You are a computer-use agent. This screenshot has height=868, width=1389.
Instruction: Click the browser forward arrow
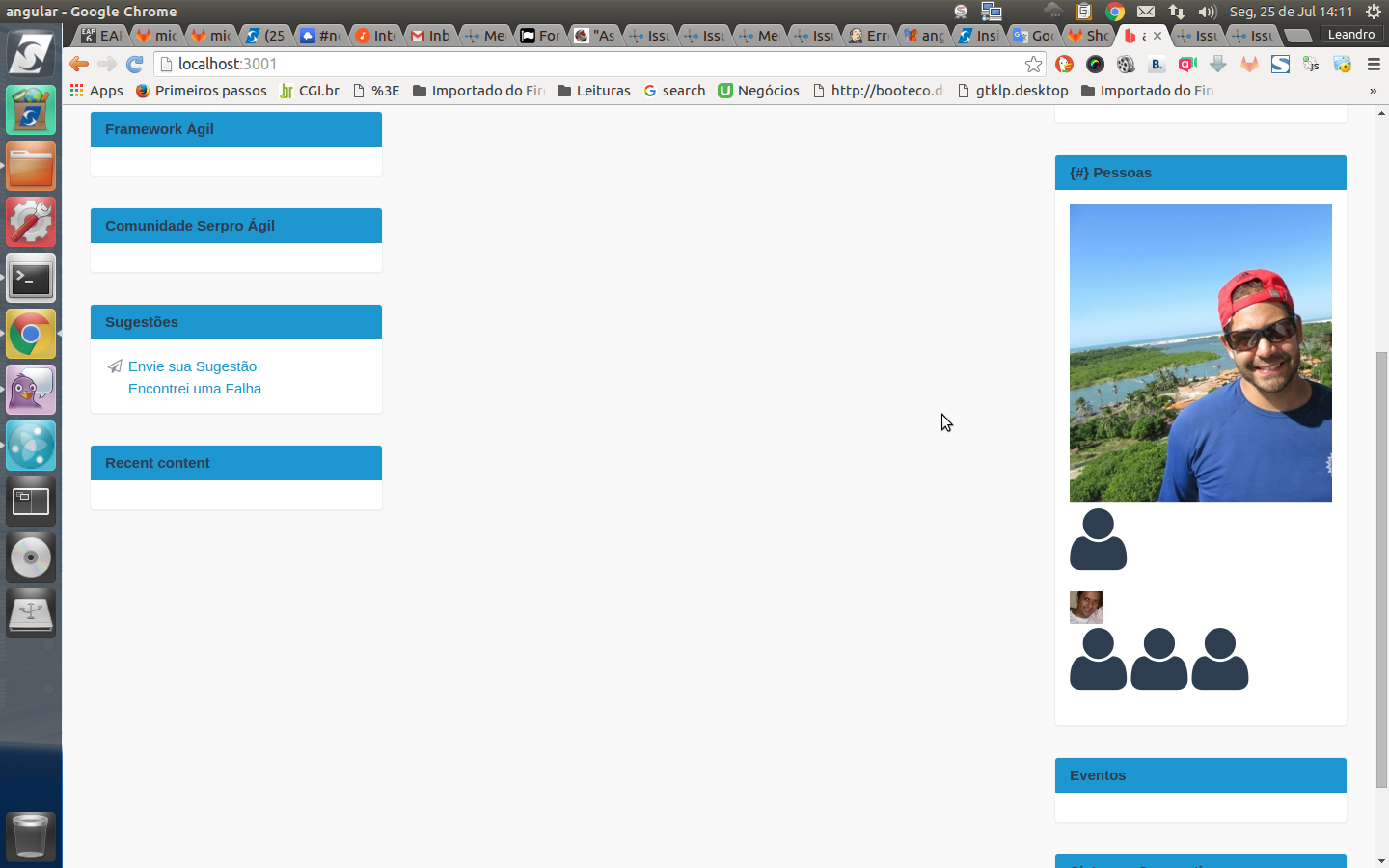(x=107, y=64)
